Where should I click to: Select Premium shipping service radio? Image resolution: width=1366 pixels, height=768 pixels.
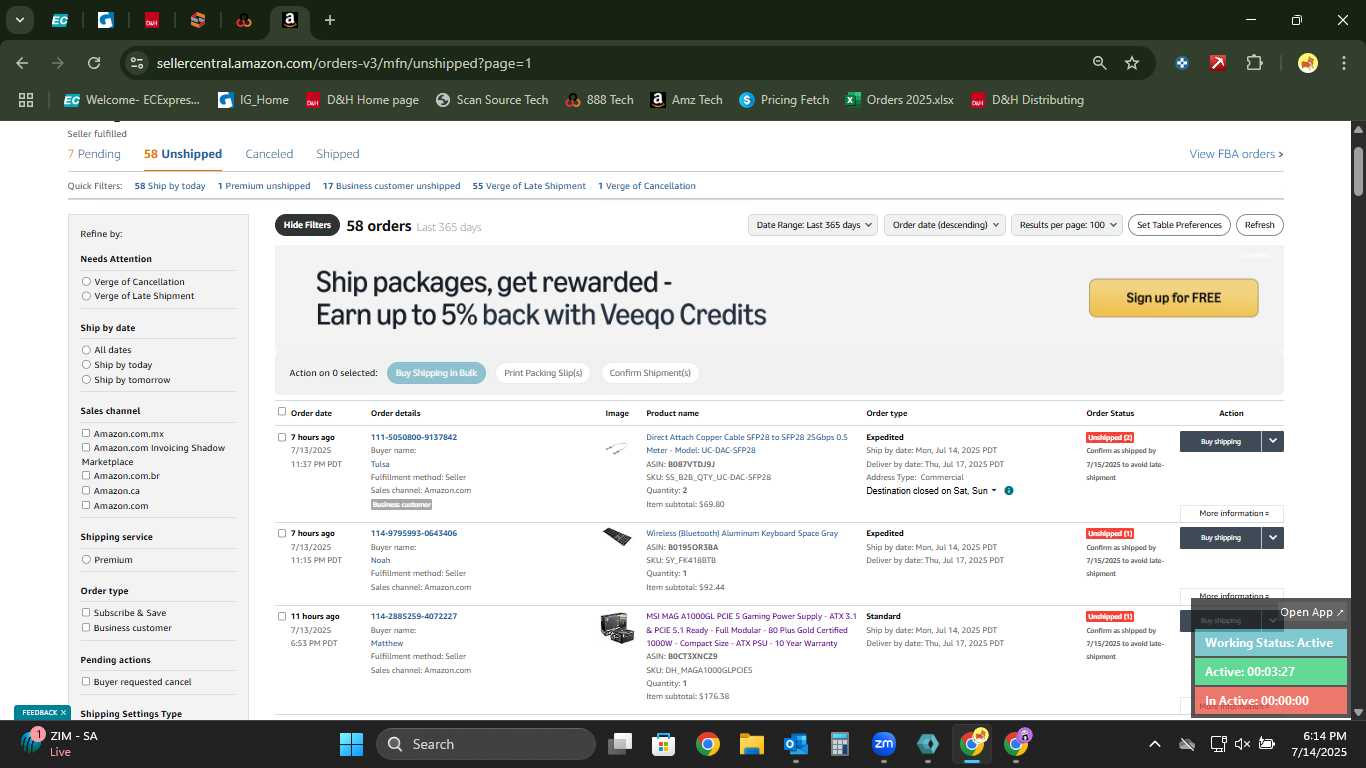[86, 559]
